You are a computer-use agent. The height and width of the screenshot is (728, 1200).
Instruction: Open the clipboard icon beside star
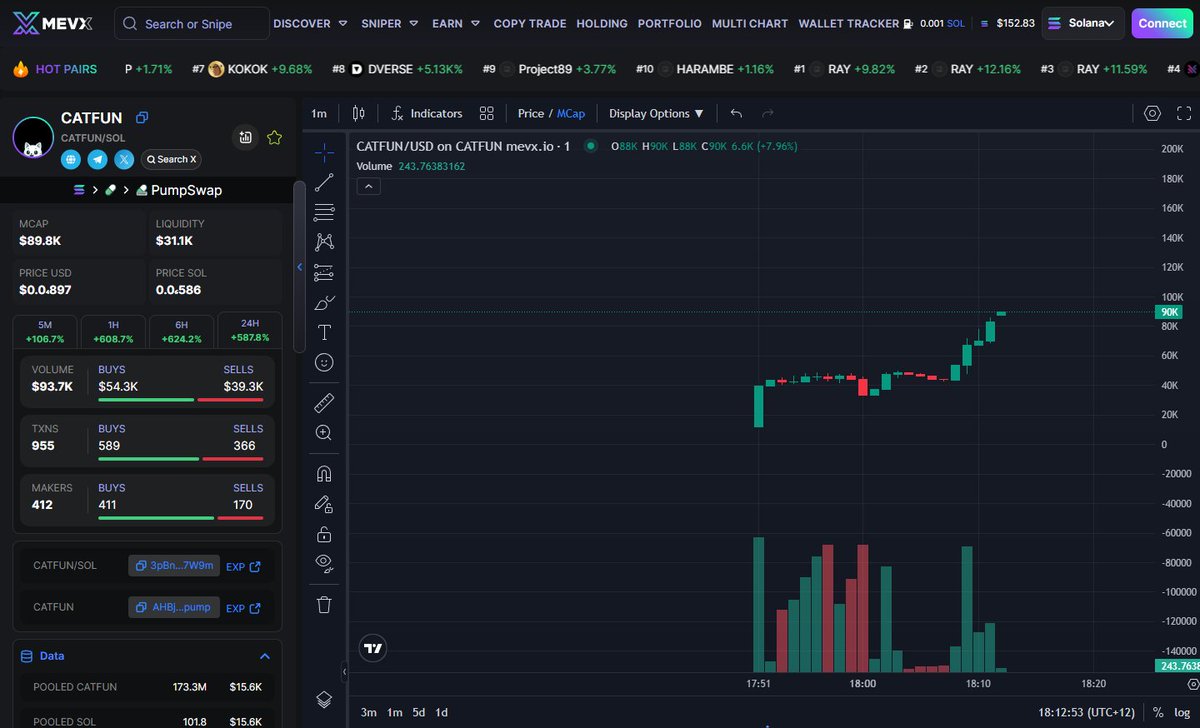click(x=245, y=138)
